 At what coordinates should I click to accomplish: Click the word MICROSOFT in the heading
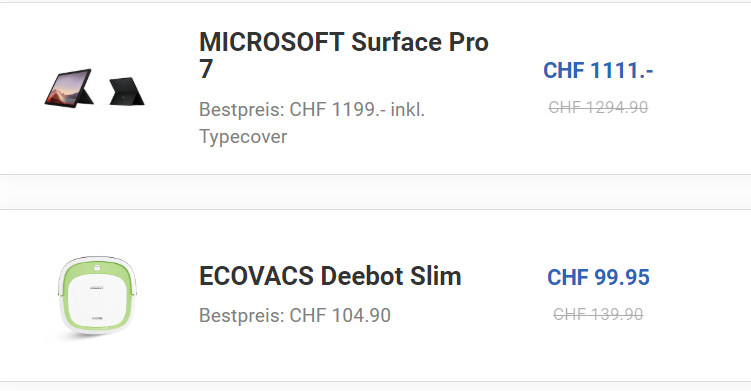(x=271, y=42)
